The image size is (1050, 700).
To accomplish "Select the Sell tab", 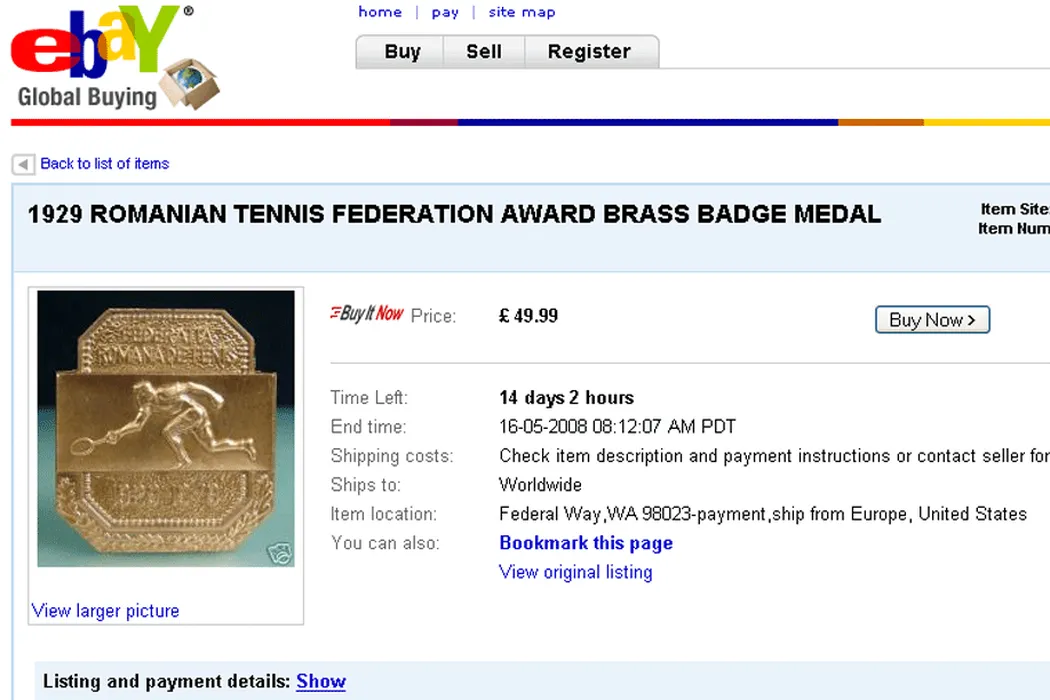I will (x=484, y=52).
